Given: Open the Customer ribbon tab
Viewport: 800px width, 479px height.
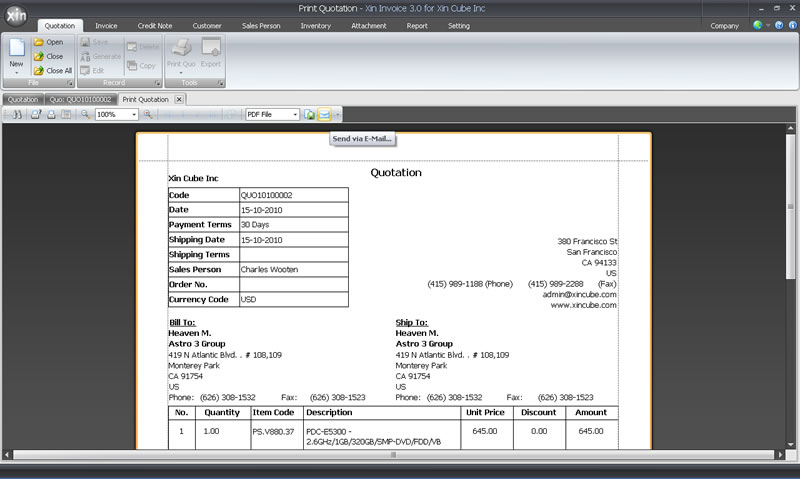Looking at the screenshot, I should click(x=207, y=26).
